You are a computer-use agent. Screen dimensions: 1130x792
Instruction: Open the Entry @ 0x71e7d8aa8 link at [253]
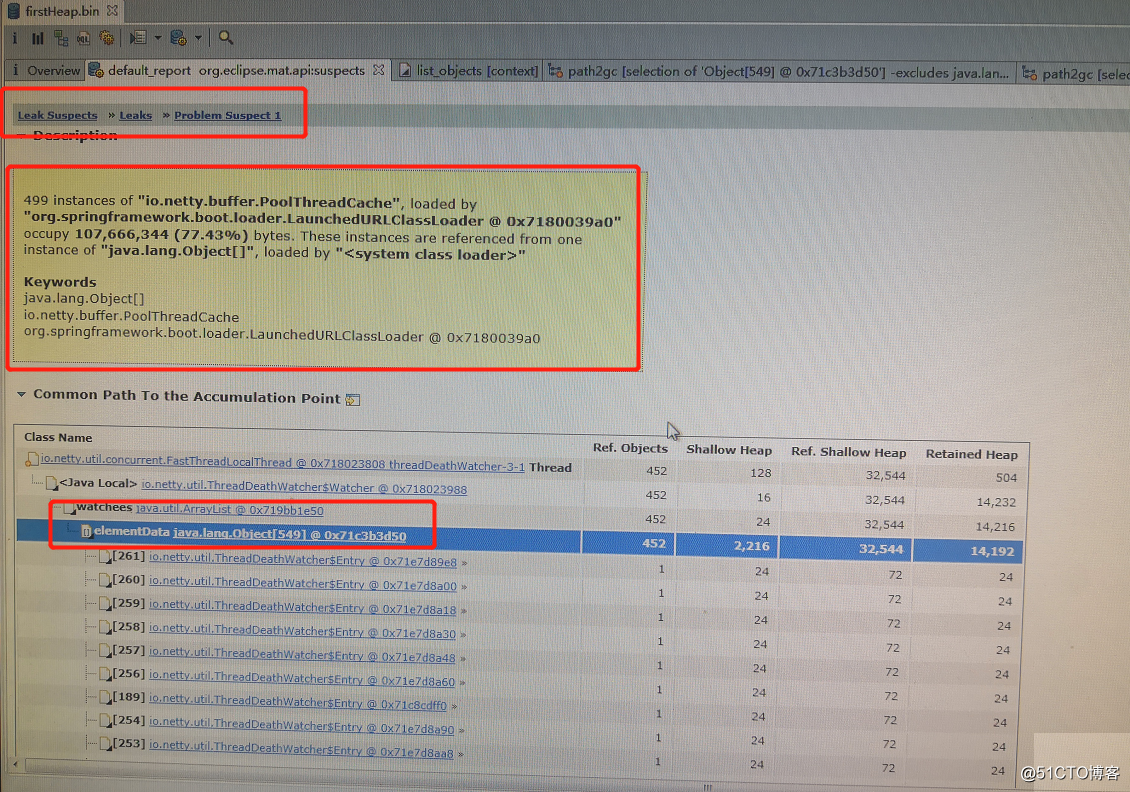(301, 749)
